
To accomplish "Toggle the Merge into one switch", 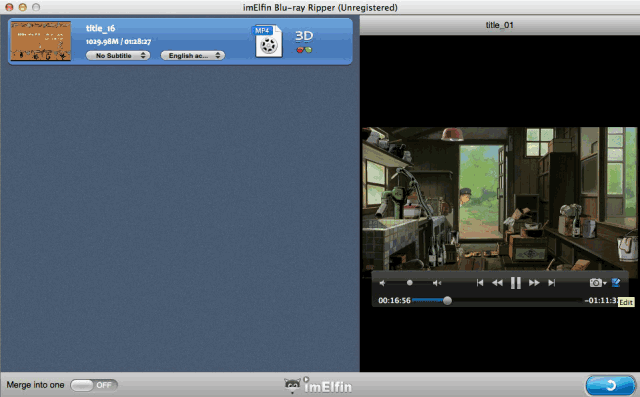I will (x=94, y=385).
